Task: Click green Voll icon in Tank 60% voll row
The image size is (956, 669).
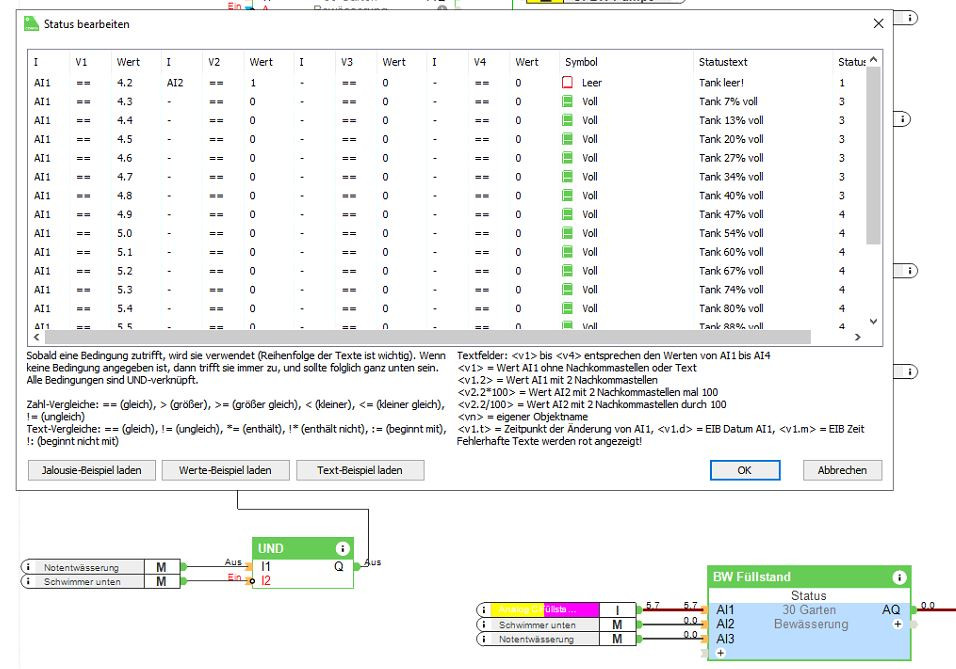Action: (x=567, y=252)
